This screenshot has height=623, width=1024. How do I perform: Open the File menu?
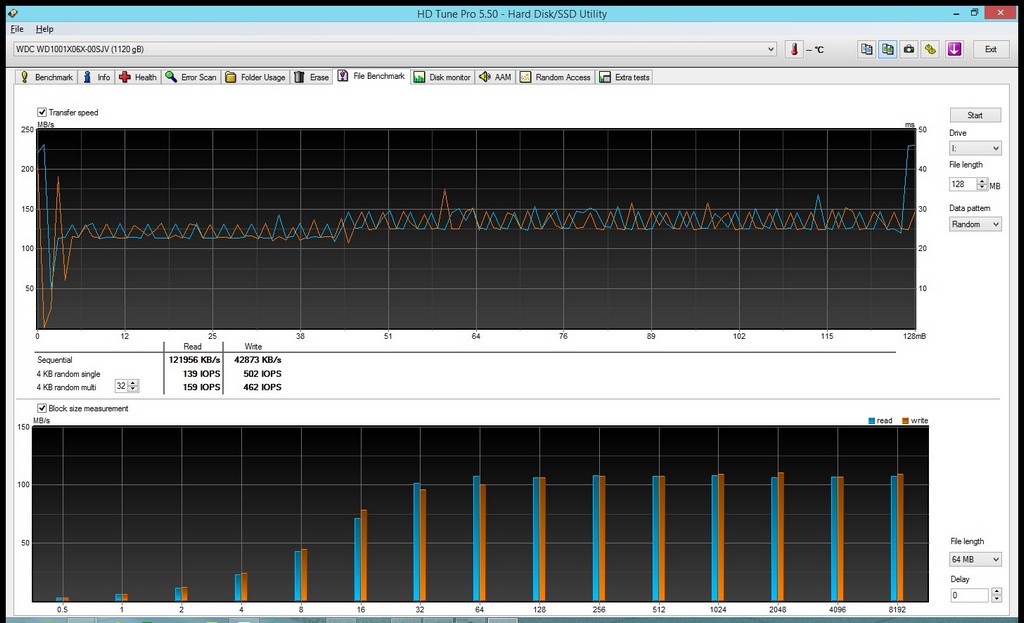(17, 29)
